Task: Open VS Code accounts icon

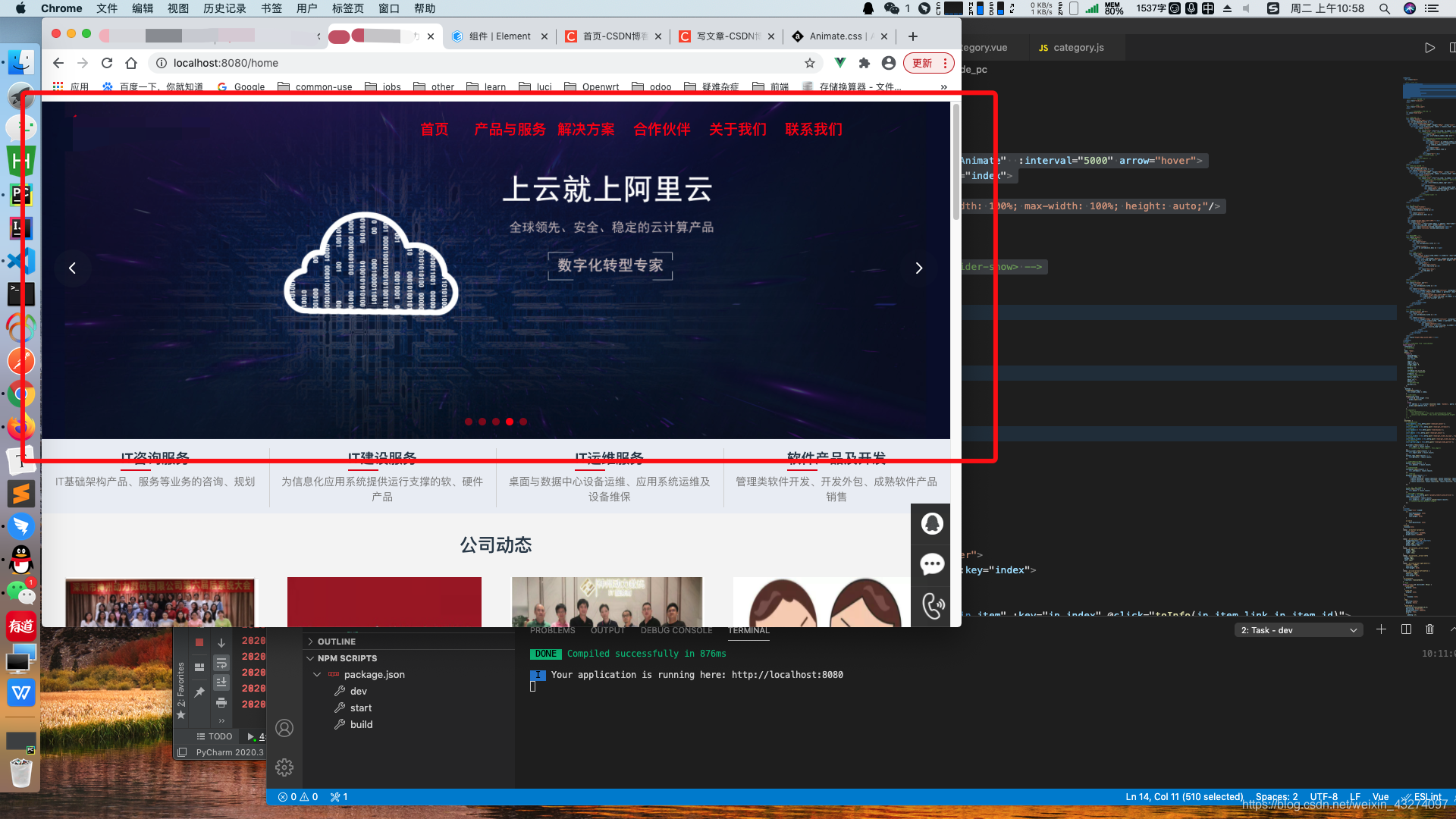Action: point(284,728)
